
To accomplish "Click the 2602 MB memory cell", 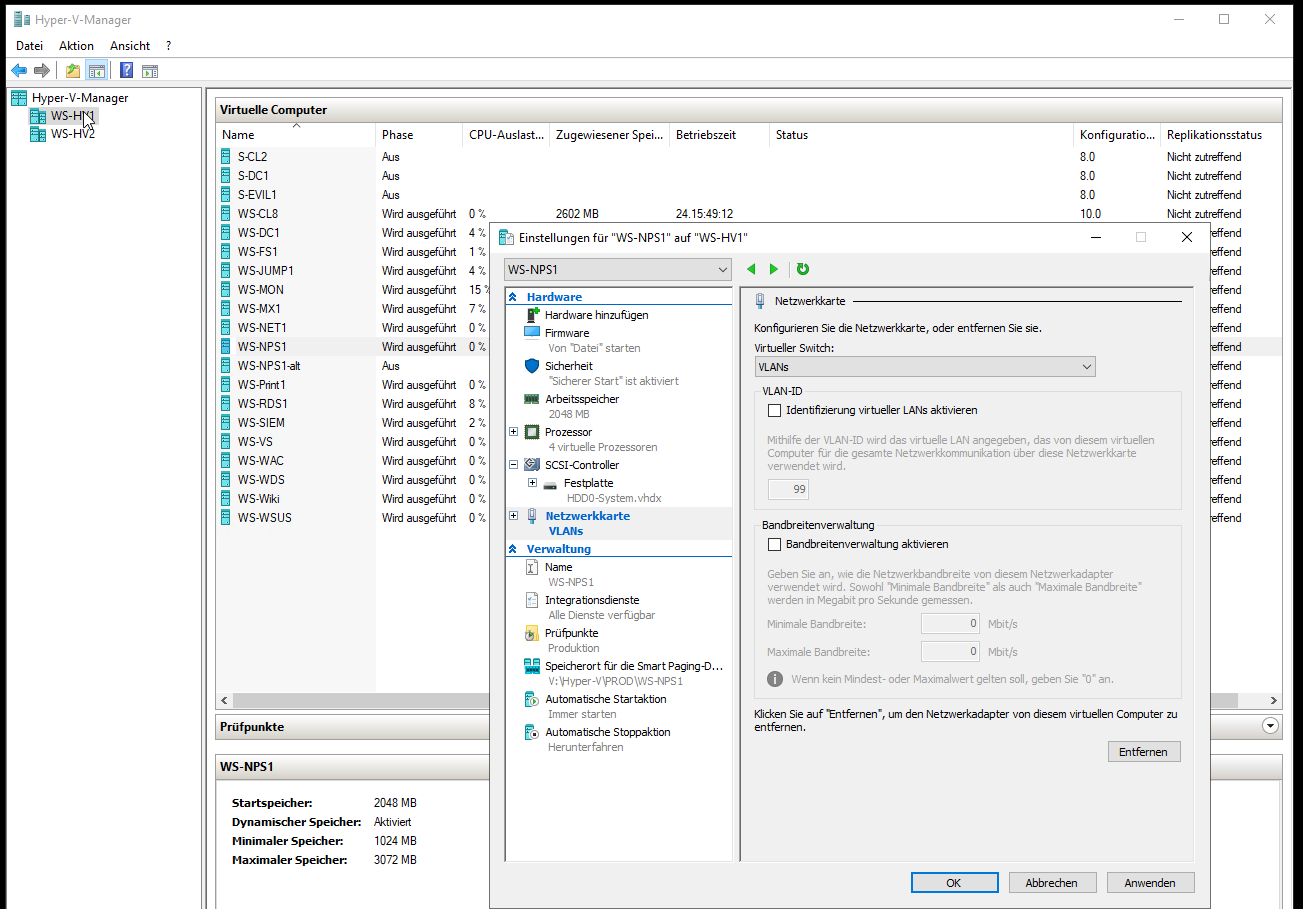I will click(x=578, y=214).
